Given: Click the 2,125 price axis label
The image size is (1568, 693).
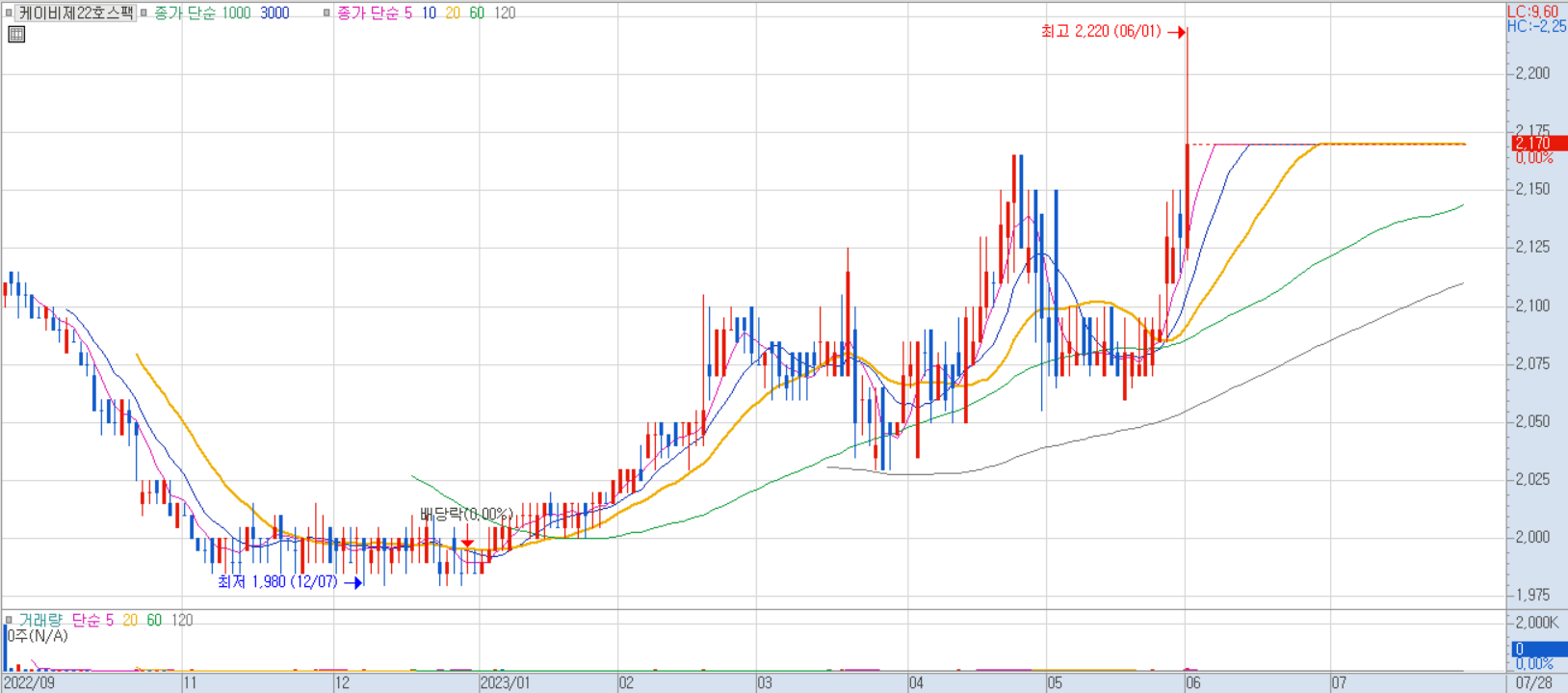Looking at the screenshot, I should click(1532, 247).
